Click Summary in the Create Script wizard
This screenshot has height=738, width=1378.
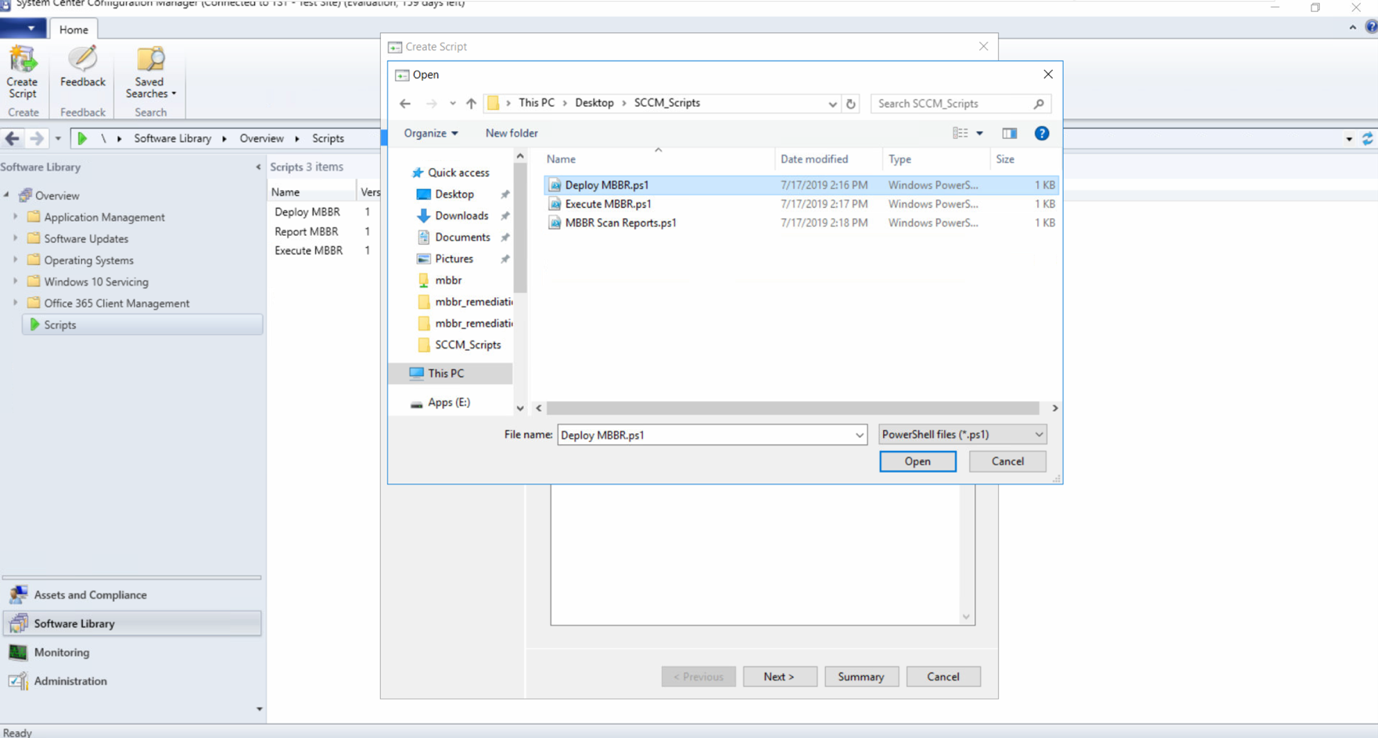861,677
